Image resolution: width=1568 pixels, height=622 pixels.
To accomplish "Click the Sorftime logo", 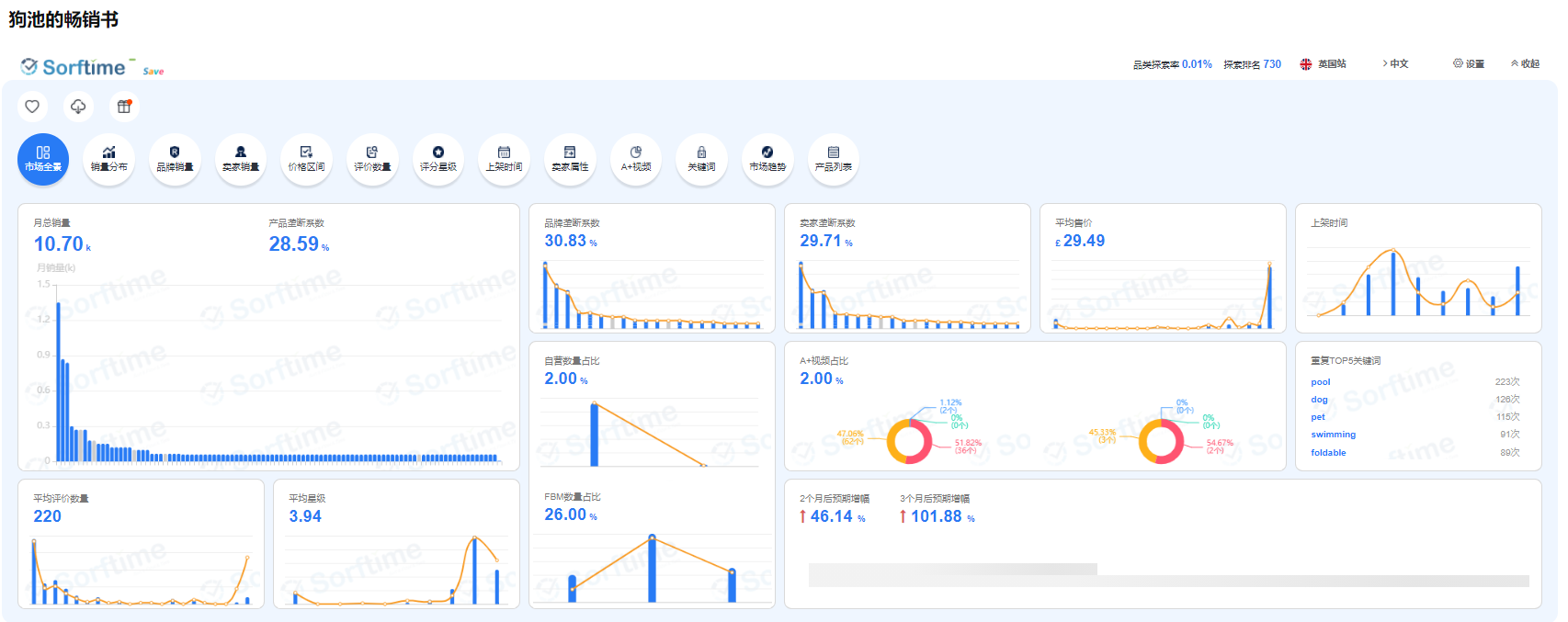I will (74, 67).
